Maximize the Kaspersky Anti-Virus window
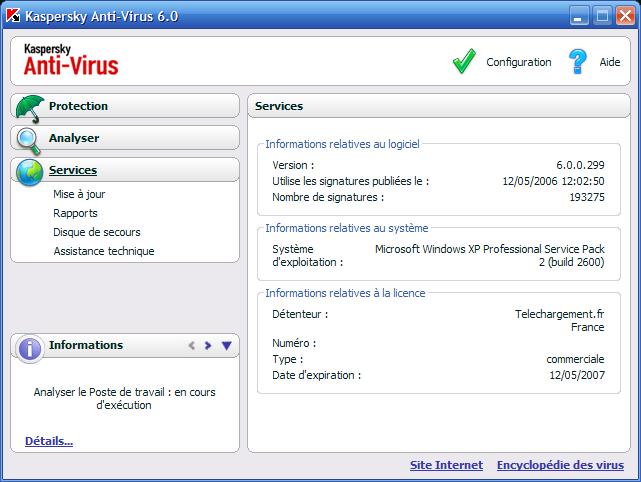641x482 pixels. point(602,16)
